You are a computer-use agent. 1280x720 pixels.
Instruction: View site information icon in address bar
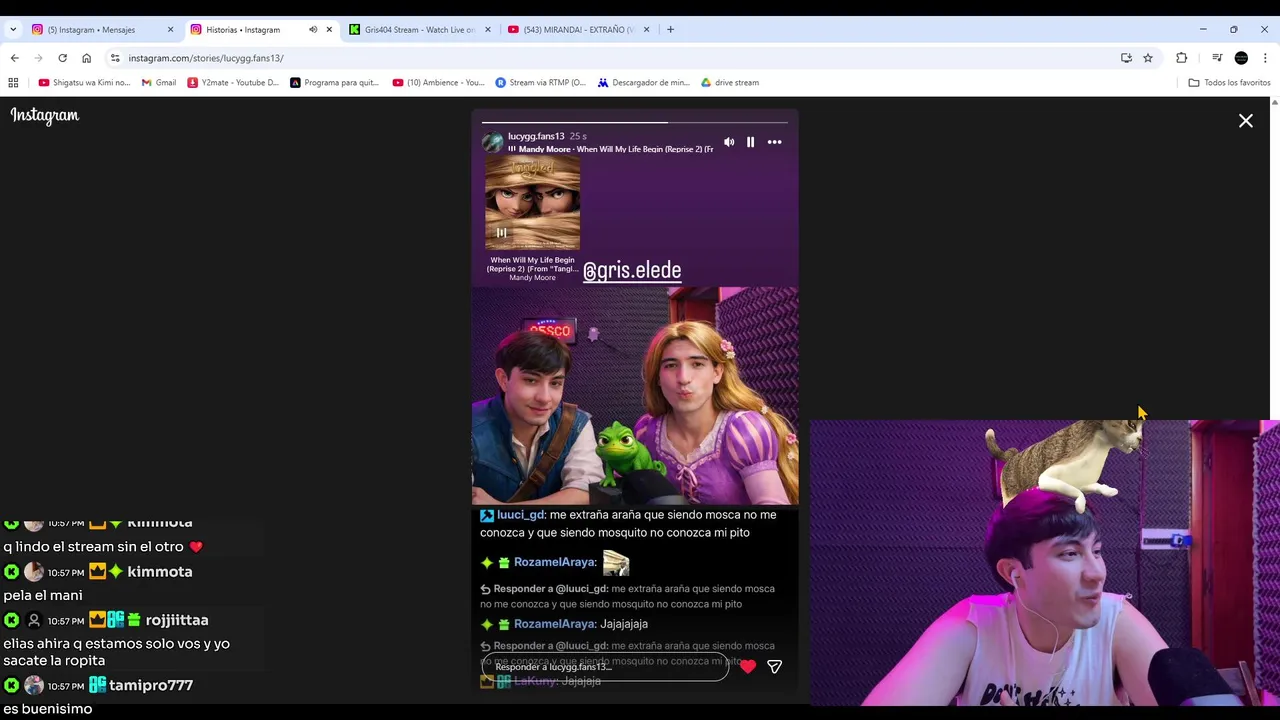(115, 58)
